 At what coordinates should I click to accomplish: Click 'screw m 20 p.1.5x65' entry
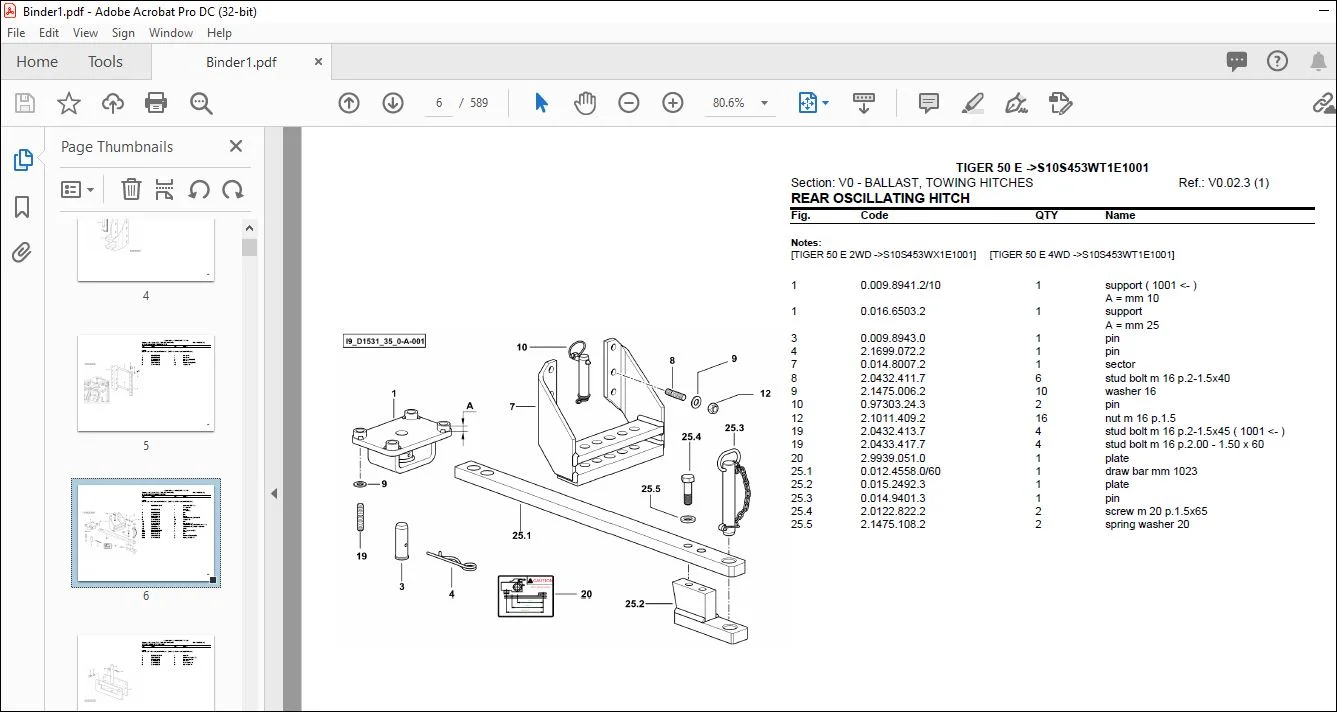click(x=1156, y=511)
